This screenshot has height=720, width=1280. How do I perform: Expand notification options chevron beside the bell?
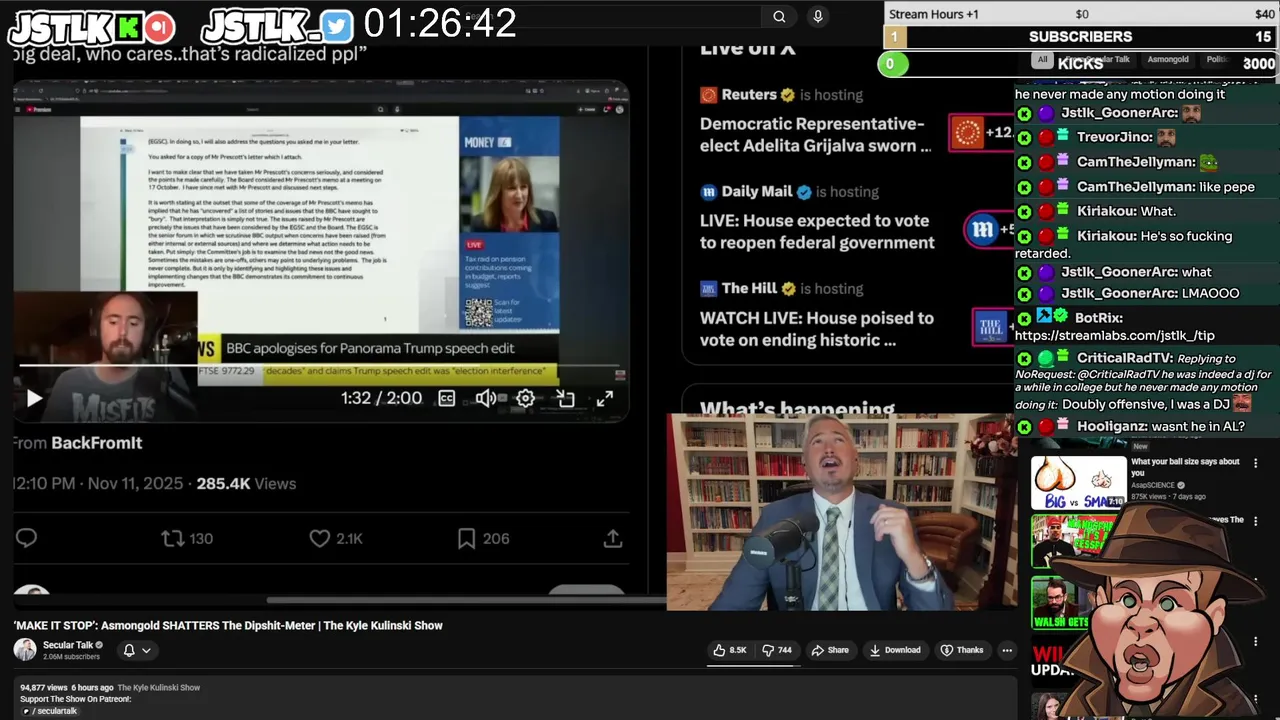click(x=146, y=650)
